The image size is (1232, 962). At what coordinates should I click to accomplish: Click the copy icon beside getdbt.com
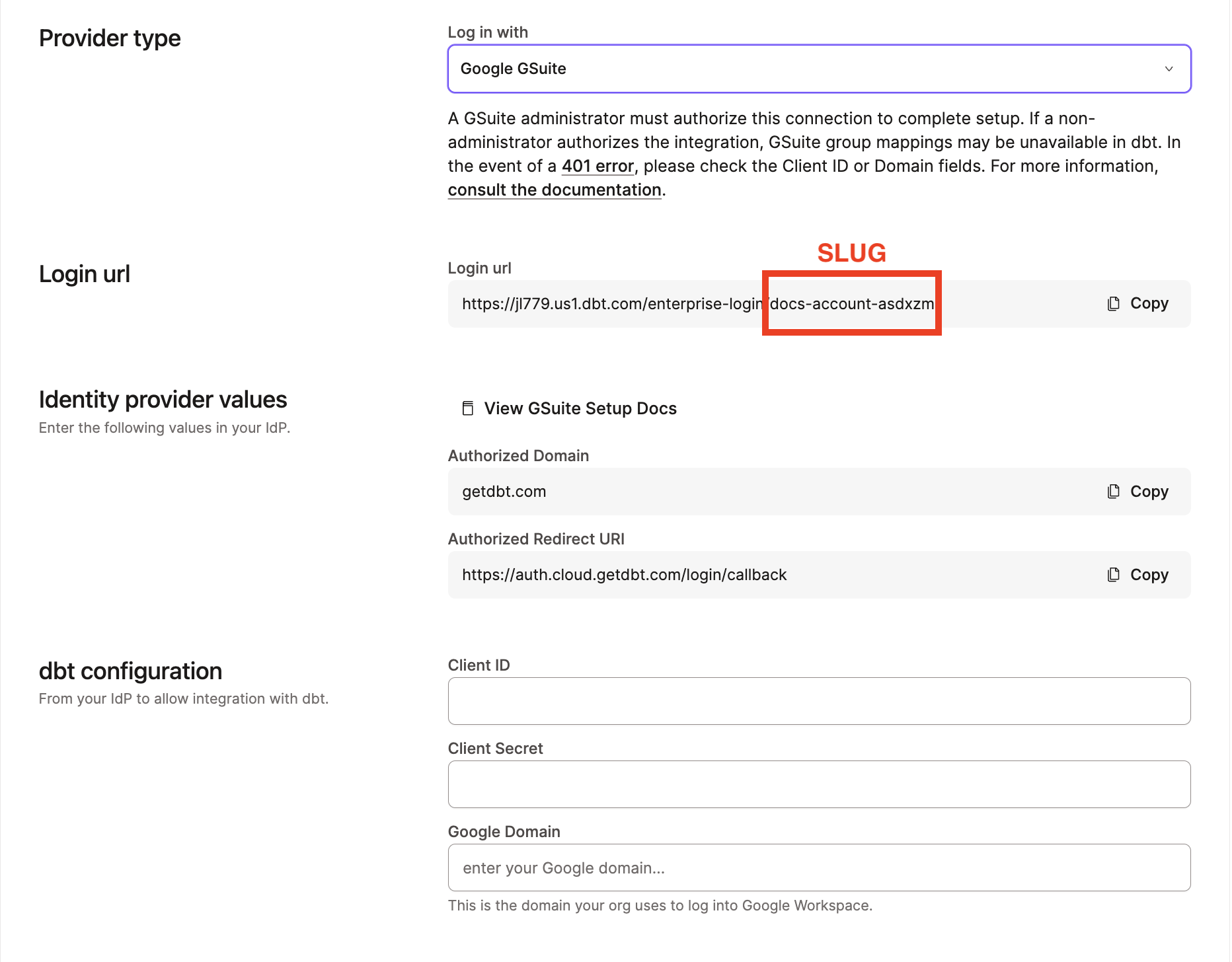click(x=1115, y=492)
